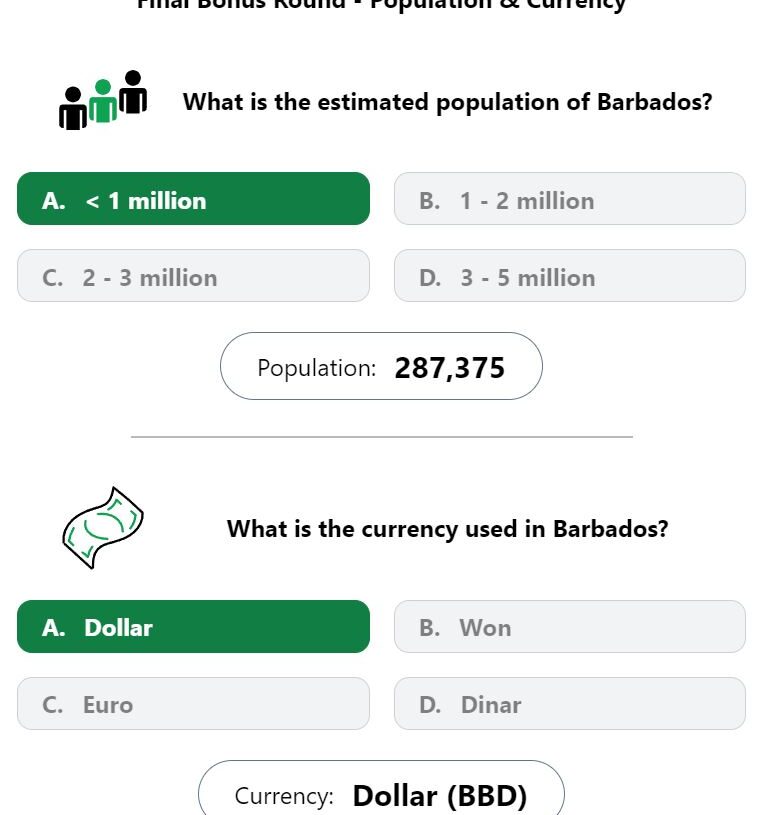Click the Final Bonus Round heading
Screen dimensions: 765x815
click(x=381, y=5)
